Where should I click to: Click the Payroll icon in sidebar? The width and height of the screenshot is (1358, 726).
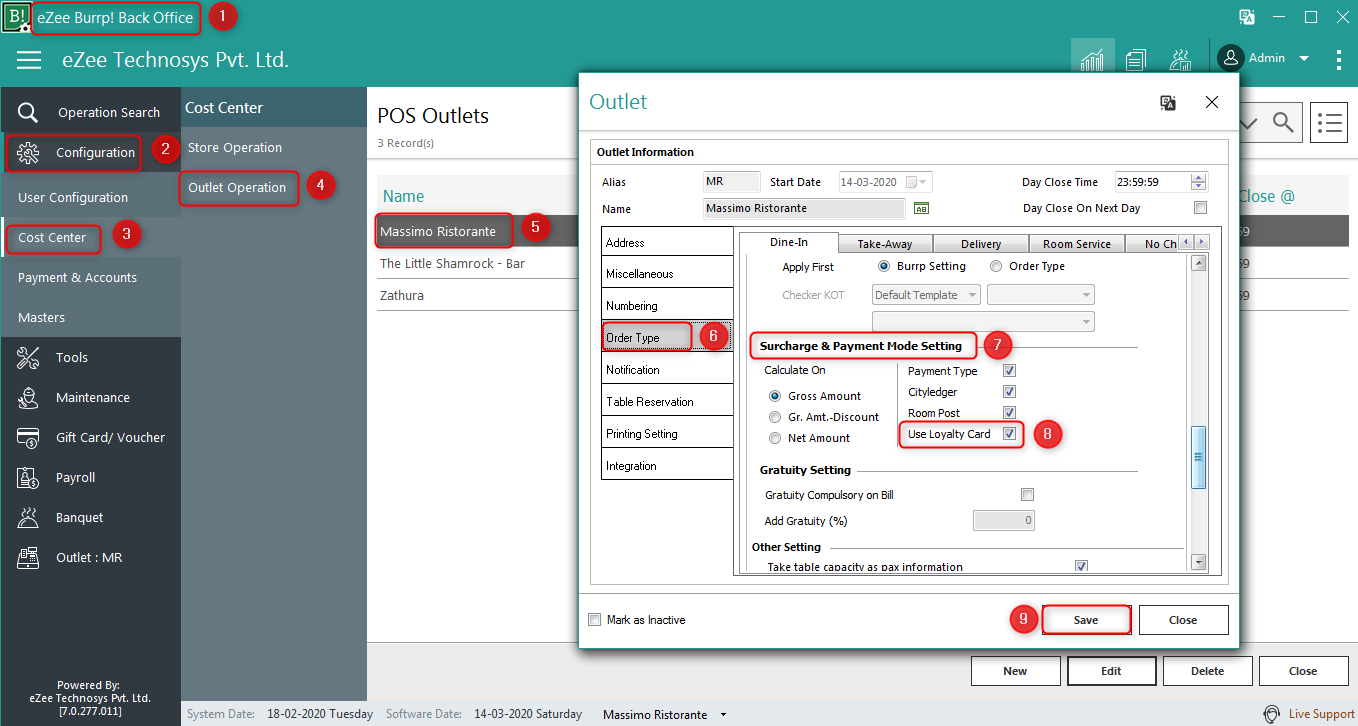28,477
